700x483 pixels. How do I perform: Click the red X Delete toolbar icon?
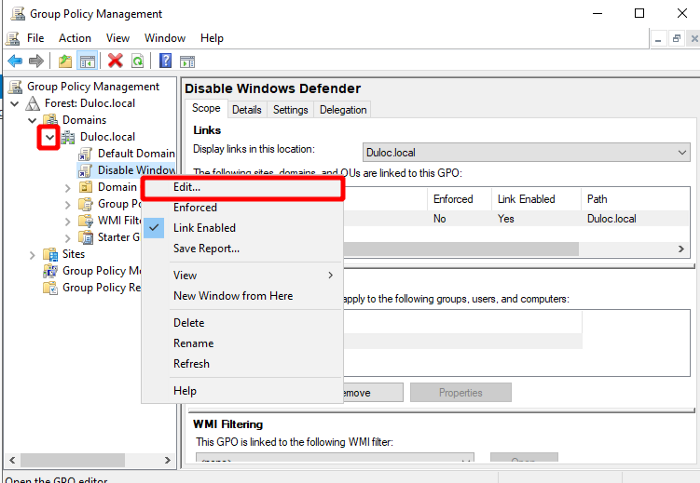tap(115, 61)
